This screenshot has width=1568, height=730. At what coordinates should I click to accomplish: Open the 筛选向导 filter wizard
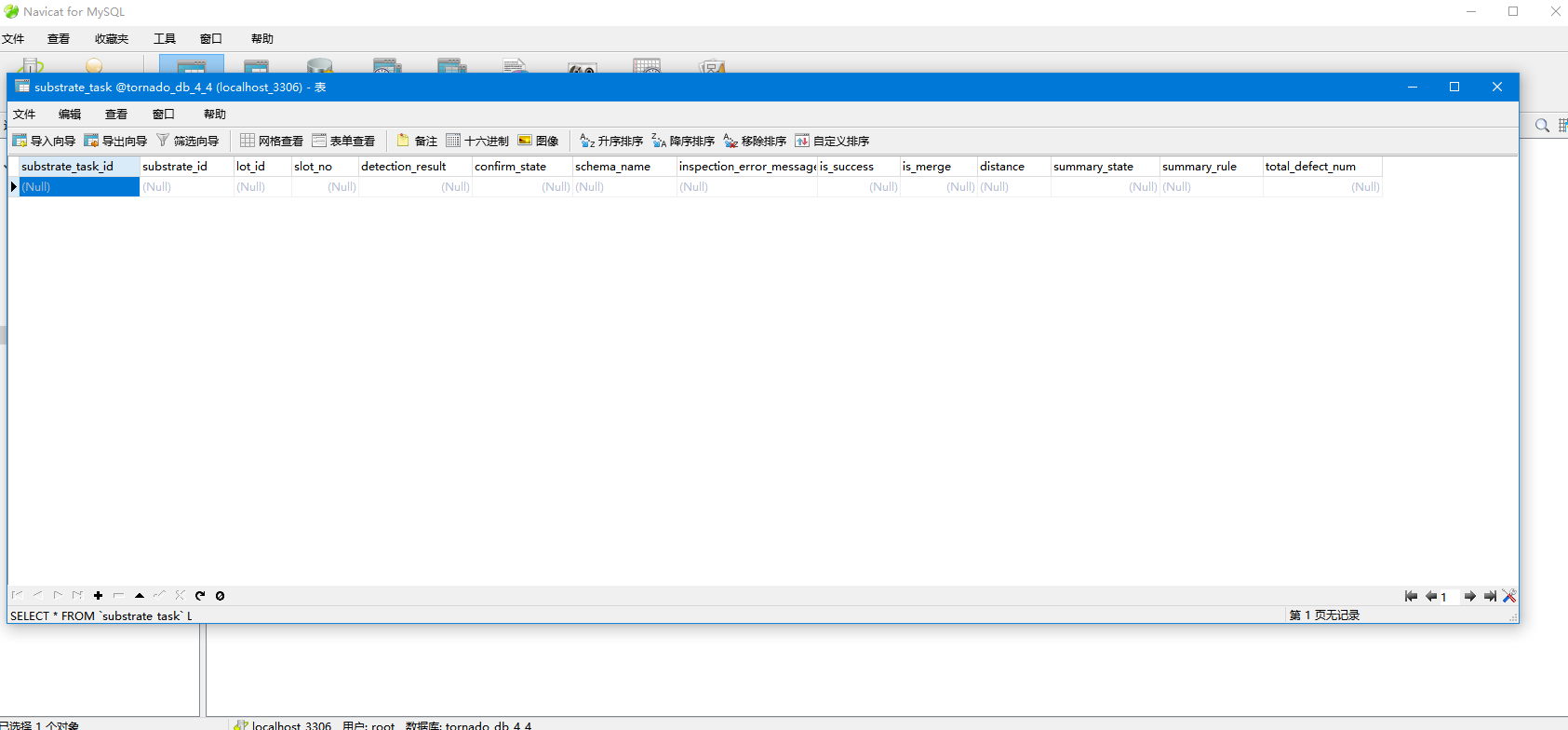coord(187,141)
